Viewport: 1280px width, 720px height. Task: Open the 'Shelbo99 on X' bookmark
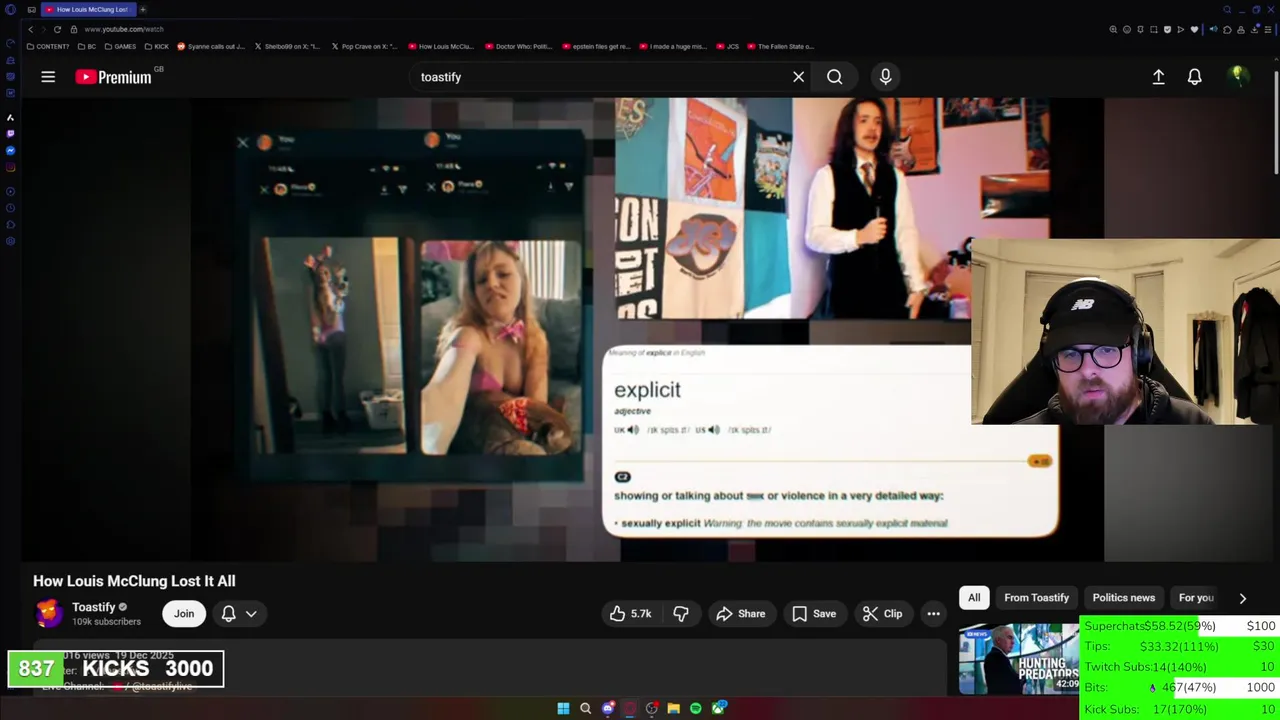click(x=288, y=46)
